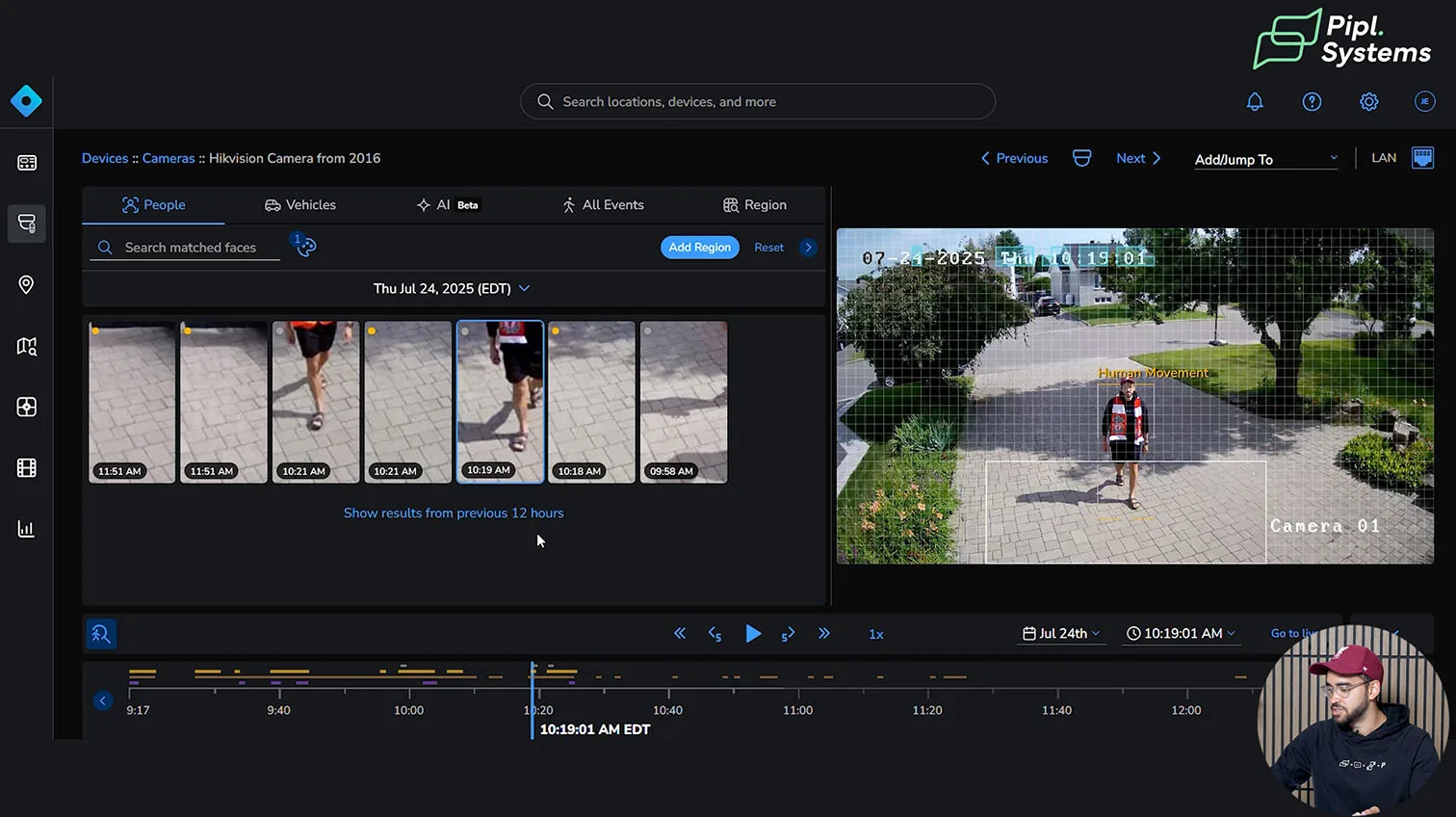Click Show results from previous 12 hours

click(x=454, y=513)
